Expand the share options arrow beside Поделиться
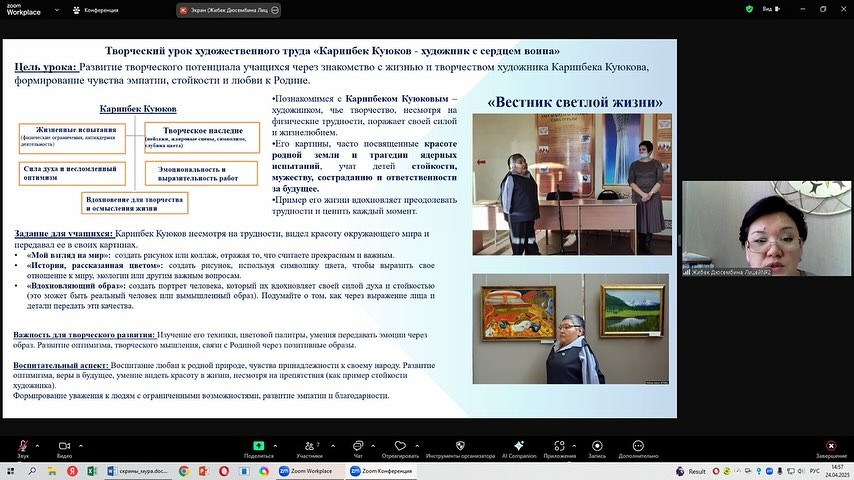The image size is (854, 480). pyautogui.click(x=274, y=446)
